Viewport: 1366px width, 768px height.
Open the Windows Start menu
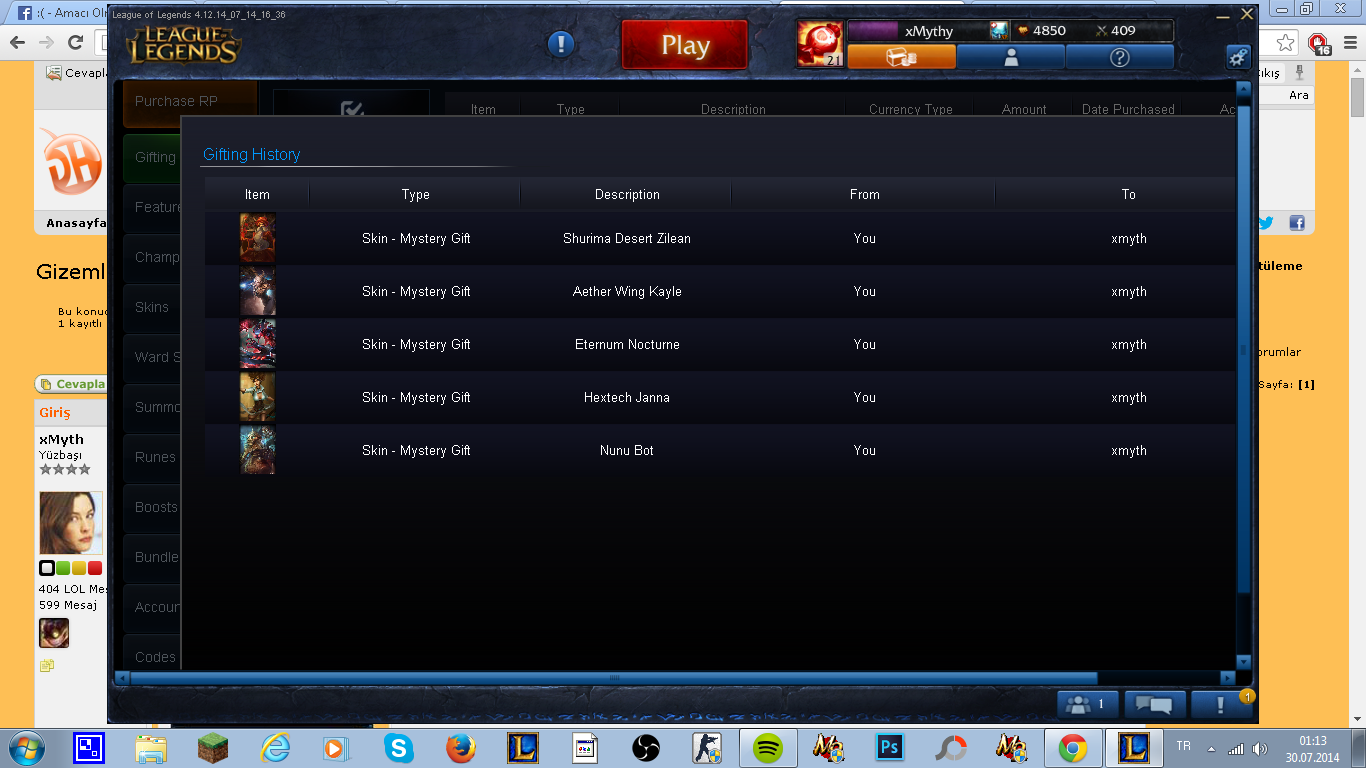point(24,748)
